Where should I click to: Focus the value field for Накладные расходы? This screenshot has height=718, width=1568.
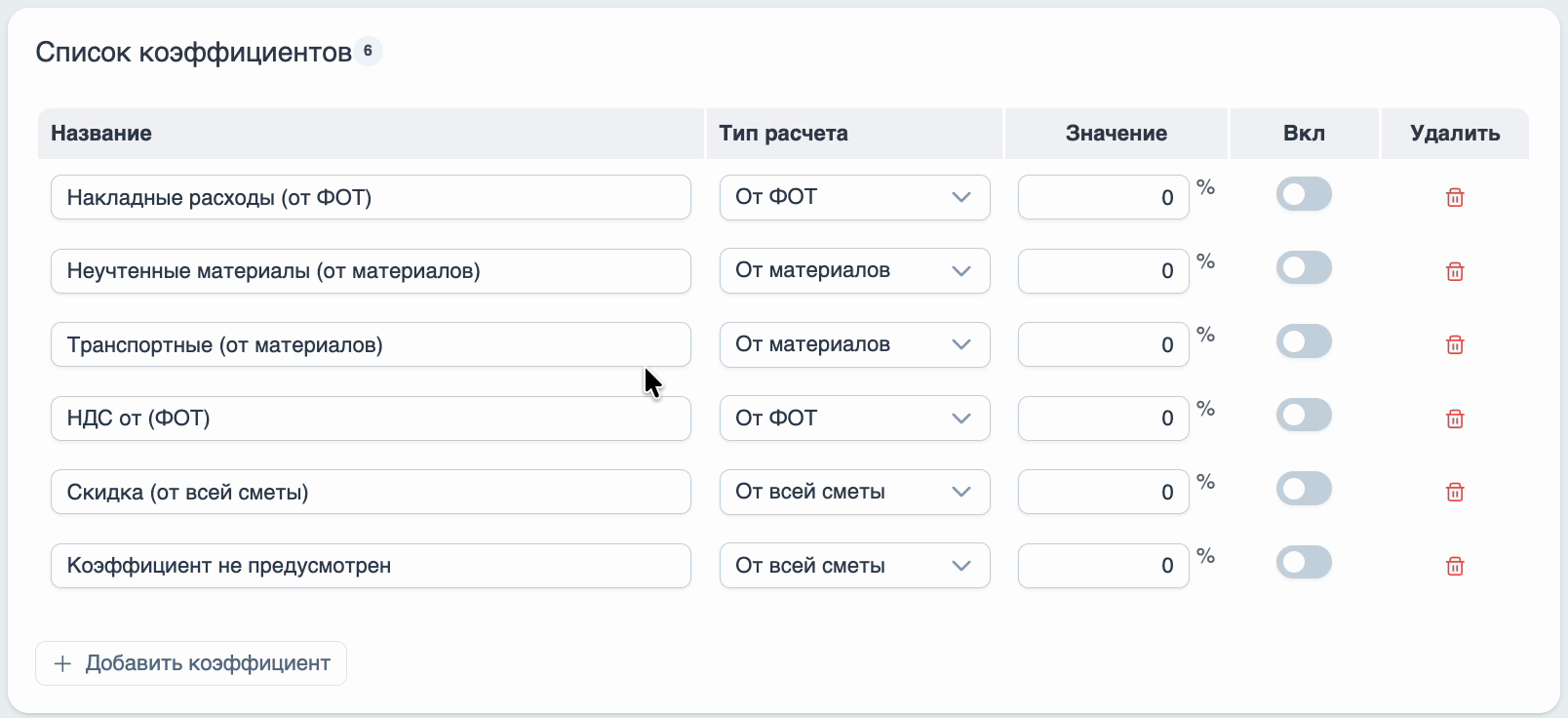click(1104, 197)
